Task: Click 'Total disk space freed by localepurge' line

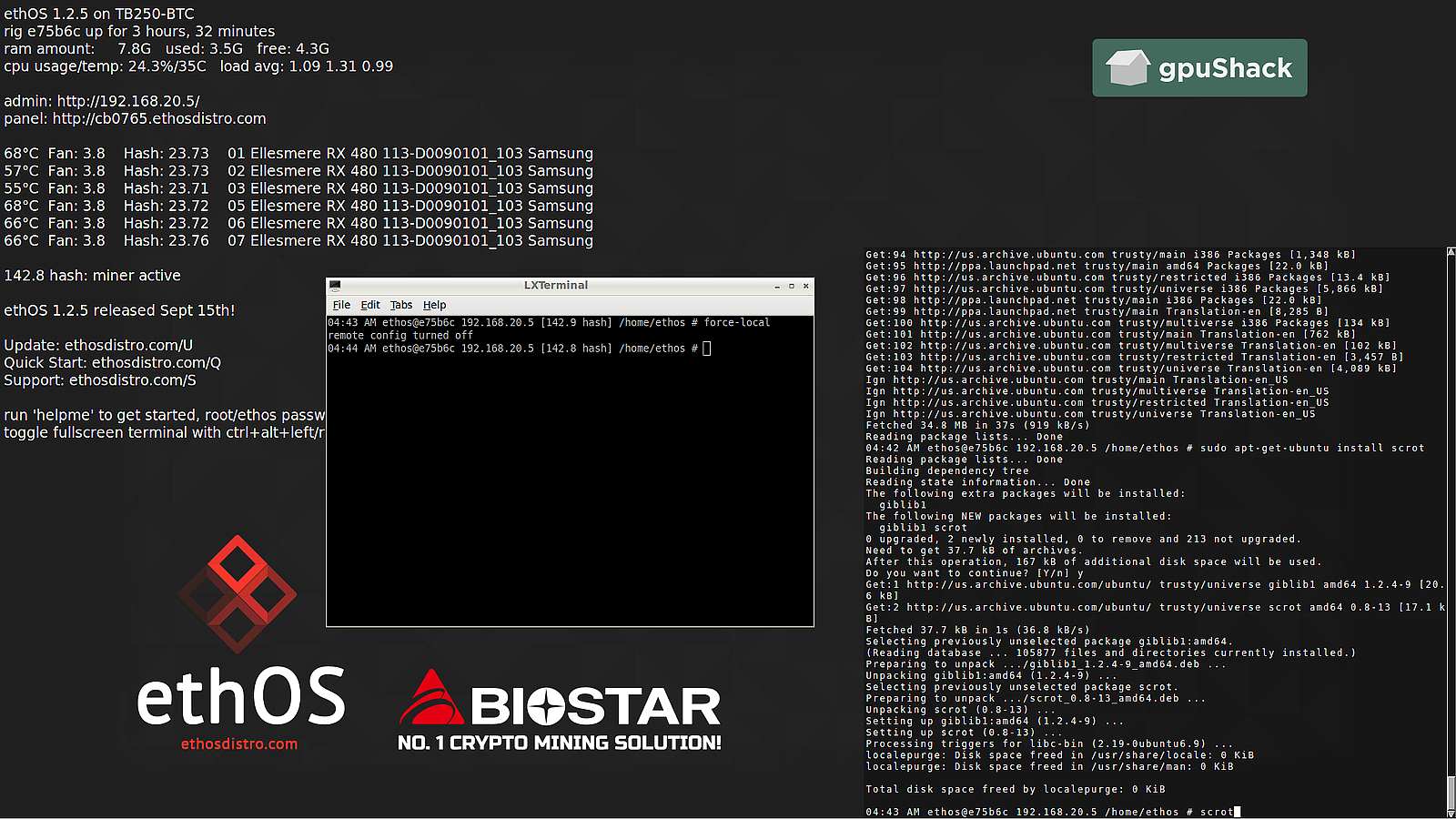Action: [1016, 789]
